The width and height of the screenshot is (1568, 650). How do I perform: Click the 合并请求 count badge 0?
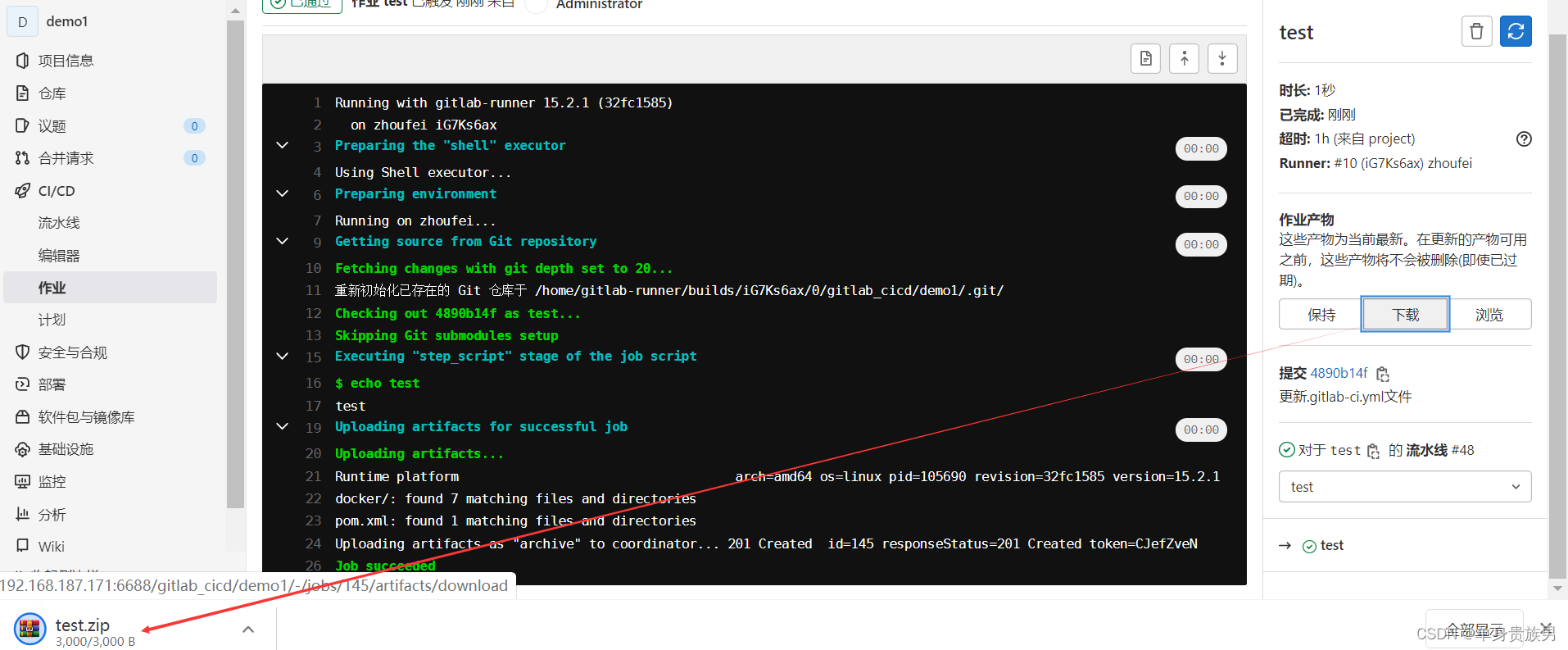(x=194, y=158)
